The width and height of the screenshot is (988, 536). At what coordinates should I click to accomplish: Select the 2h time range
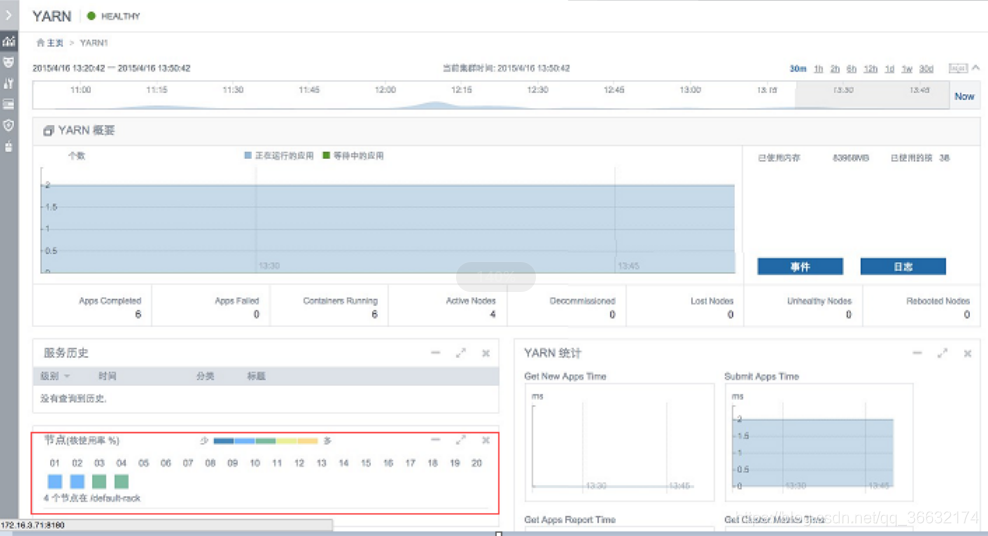[835, 69]
